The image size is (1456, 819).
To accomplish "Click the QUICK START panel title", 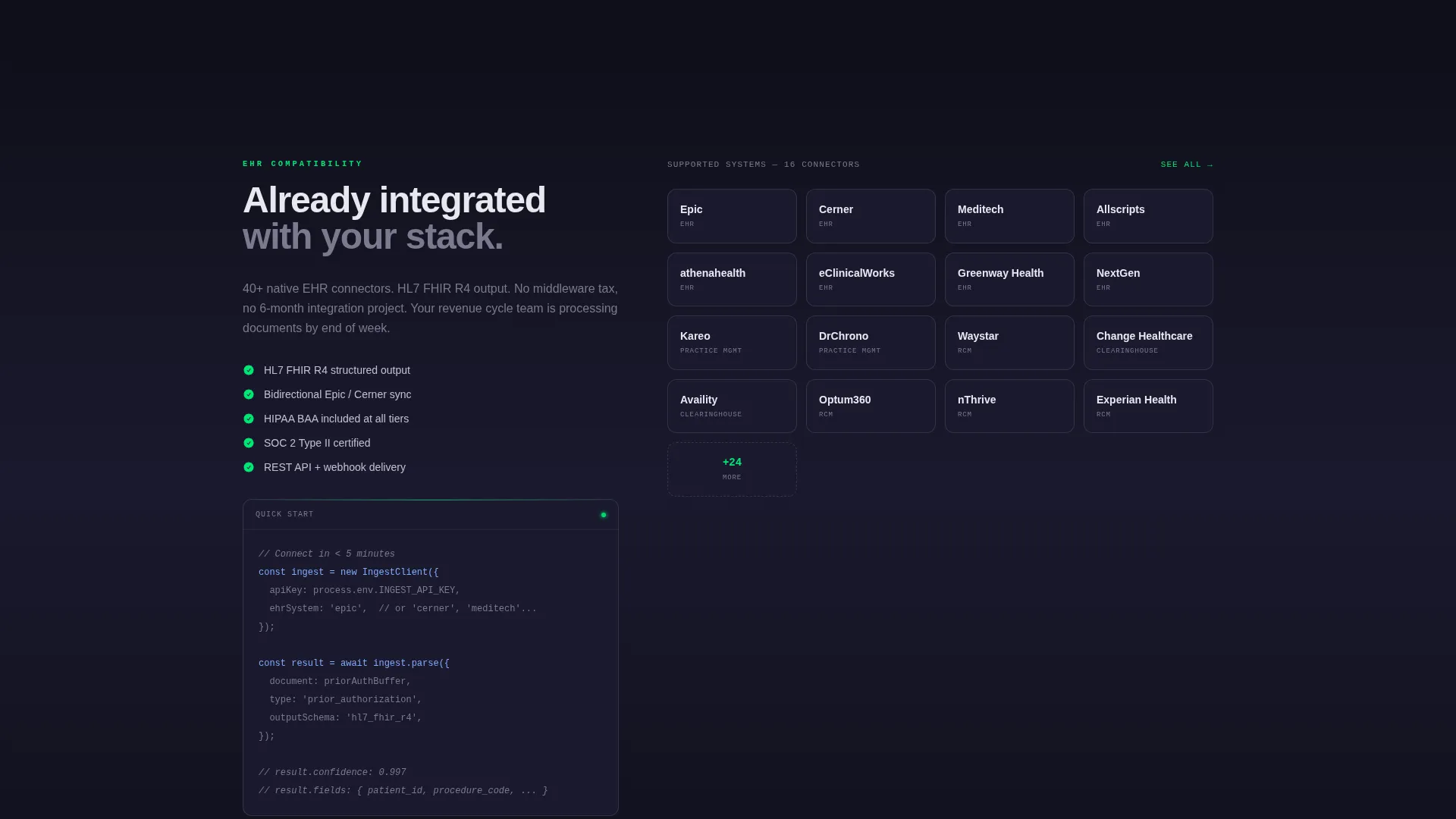I will point(284,514).
